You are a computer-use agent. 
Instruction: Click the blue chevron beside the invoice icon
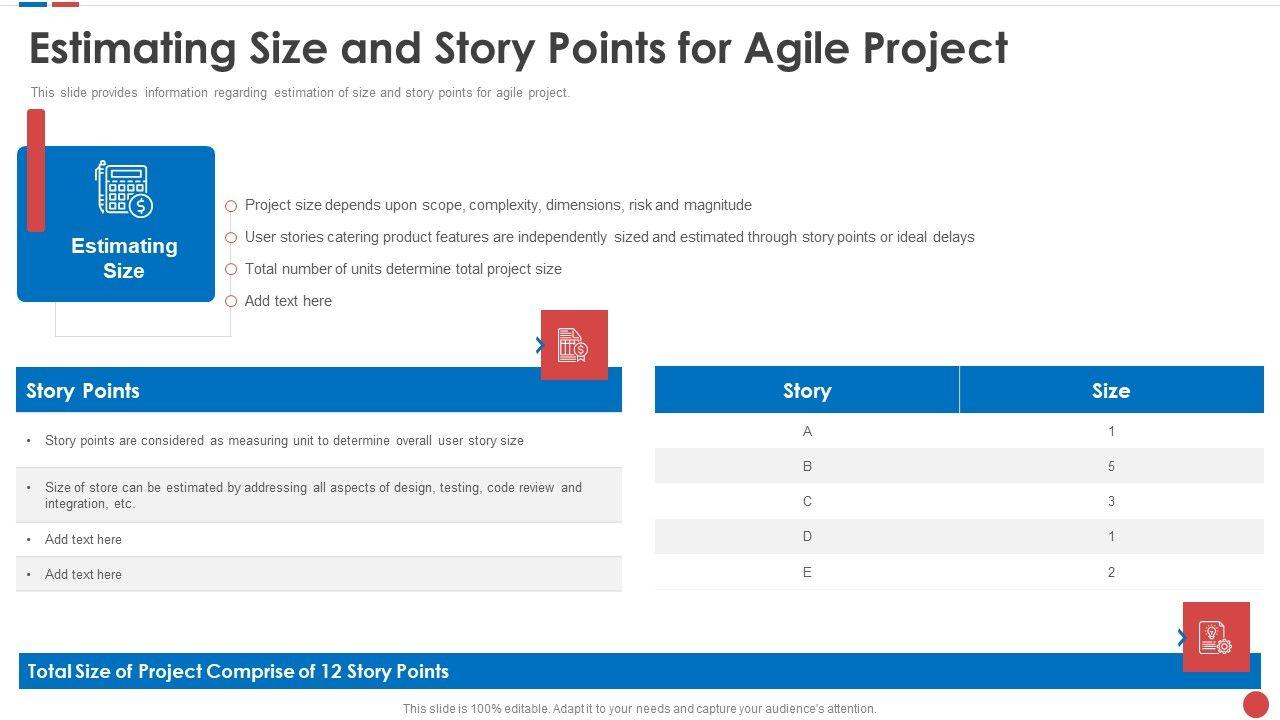point(540,345)
